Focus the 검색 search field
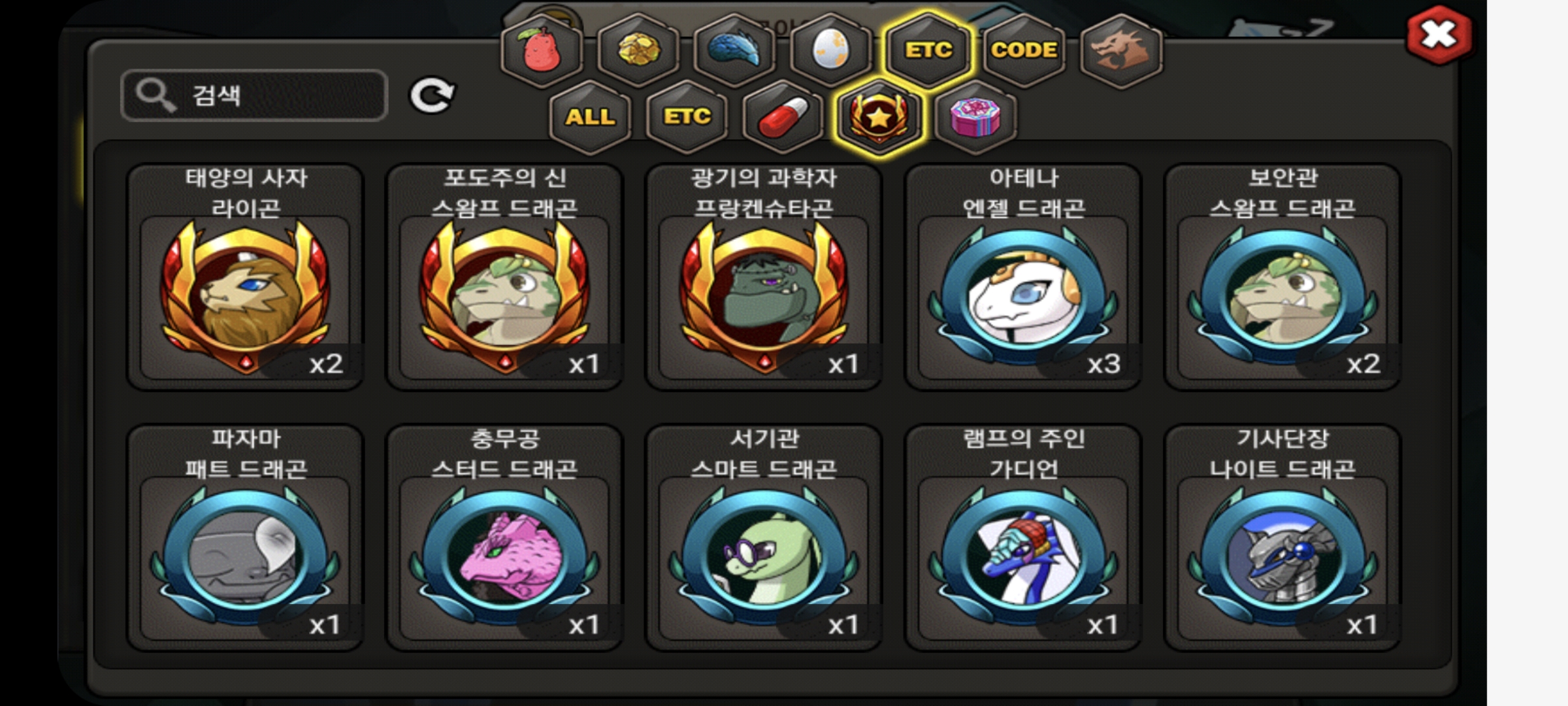This screenshot has height=706, width=1568. [x=255, y=95]
